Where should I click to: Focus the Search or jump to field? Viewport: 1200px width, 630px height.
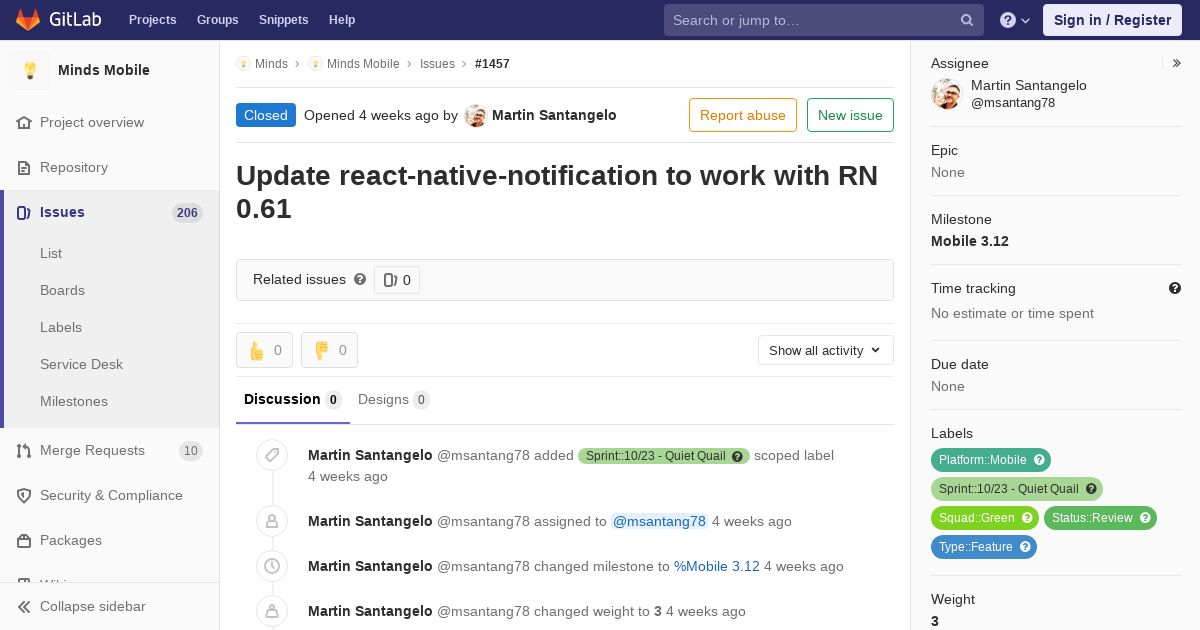(823, 20)
